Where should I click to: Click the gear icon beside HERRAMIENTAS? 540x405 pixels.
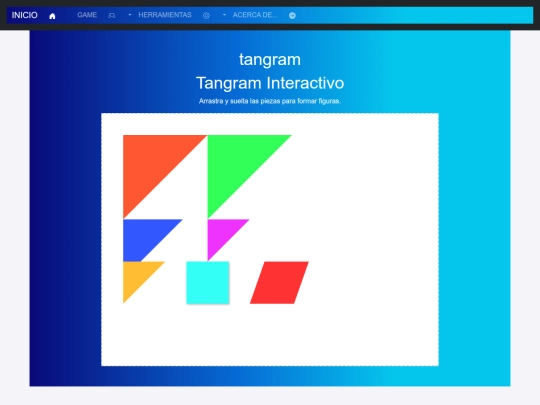coord(206,15)
